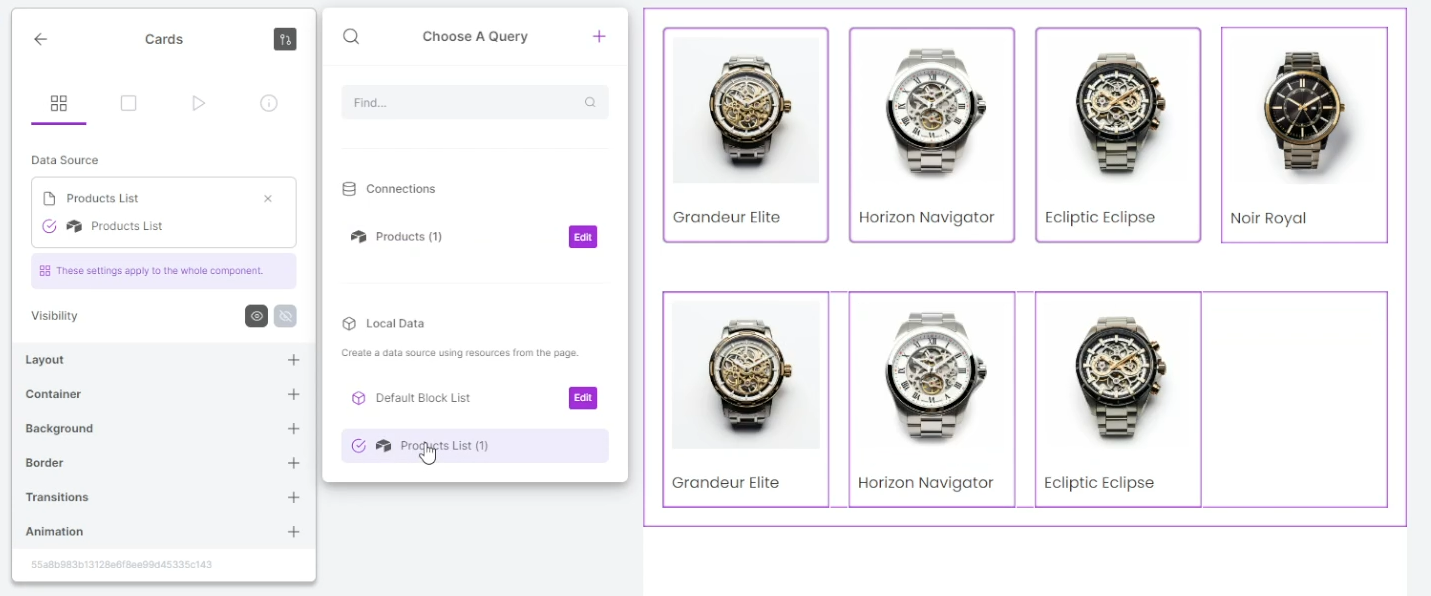Toggle hidden state with crossed-eye icon
This screenshot has width=1431, height=596.
coord(285,316)
